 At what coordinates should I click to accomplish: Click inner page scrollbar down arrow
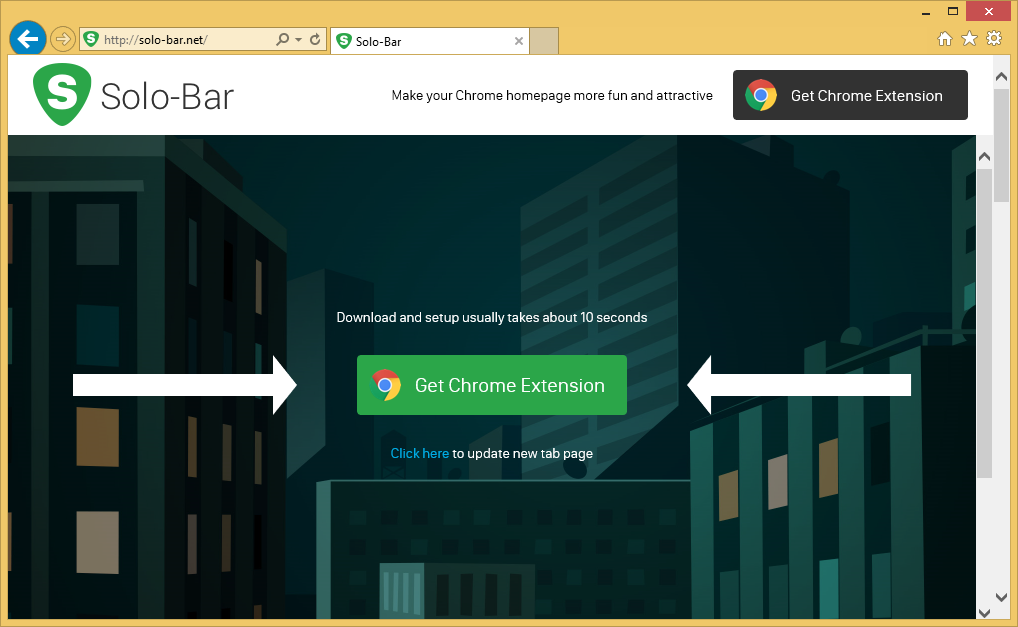pyautogui.click(x=984, y=613)
